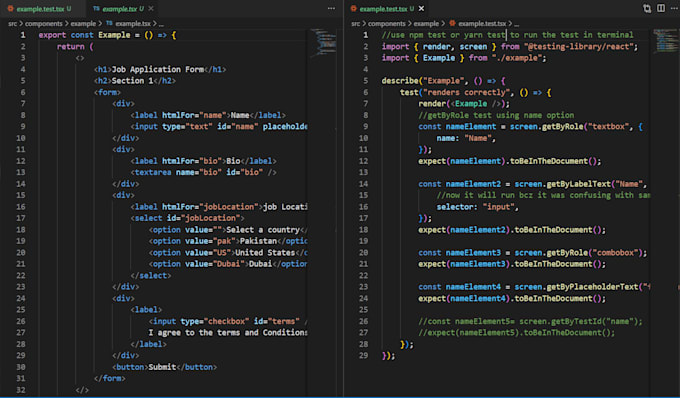680x398 pixels.
Task: Click the Submit button code line
Action: [x=164, y=367]
